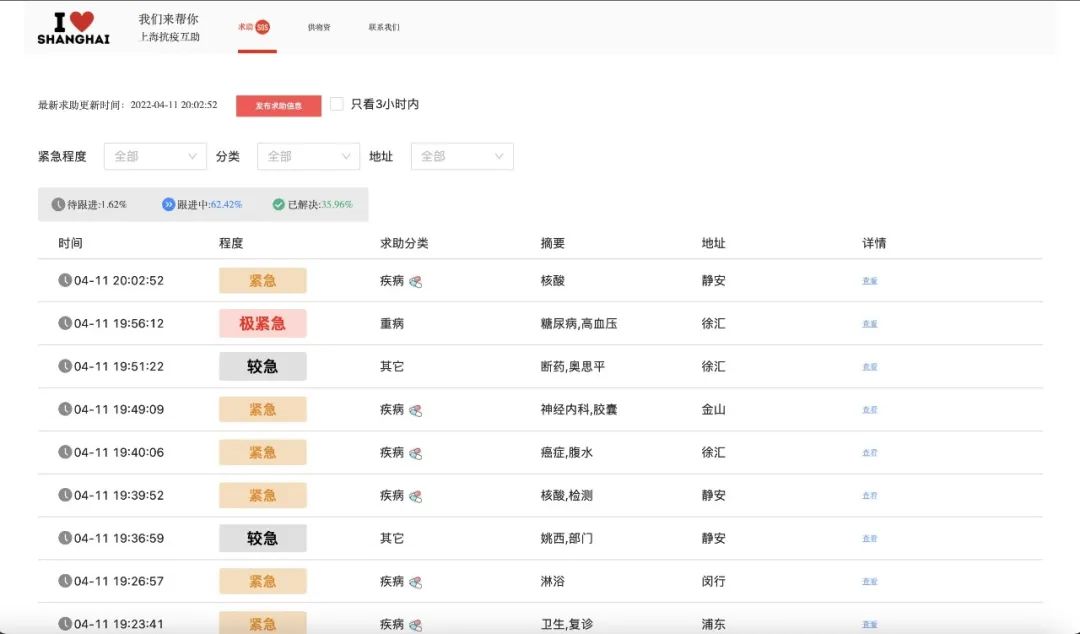Click the red 发布求助信息 button
Image resolution: width=1080 pixels, height=634 pixels.
pos(278,105)
